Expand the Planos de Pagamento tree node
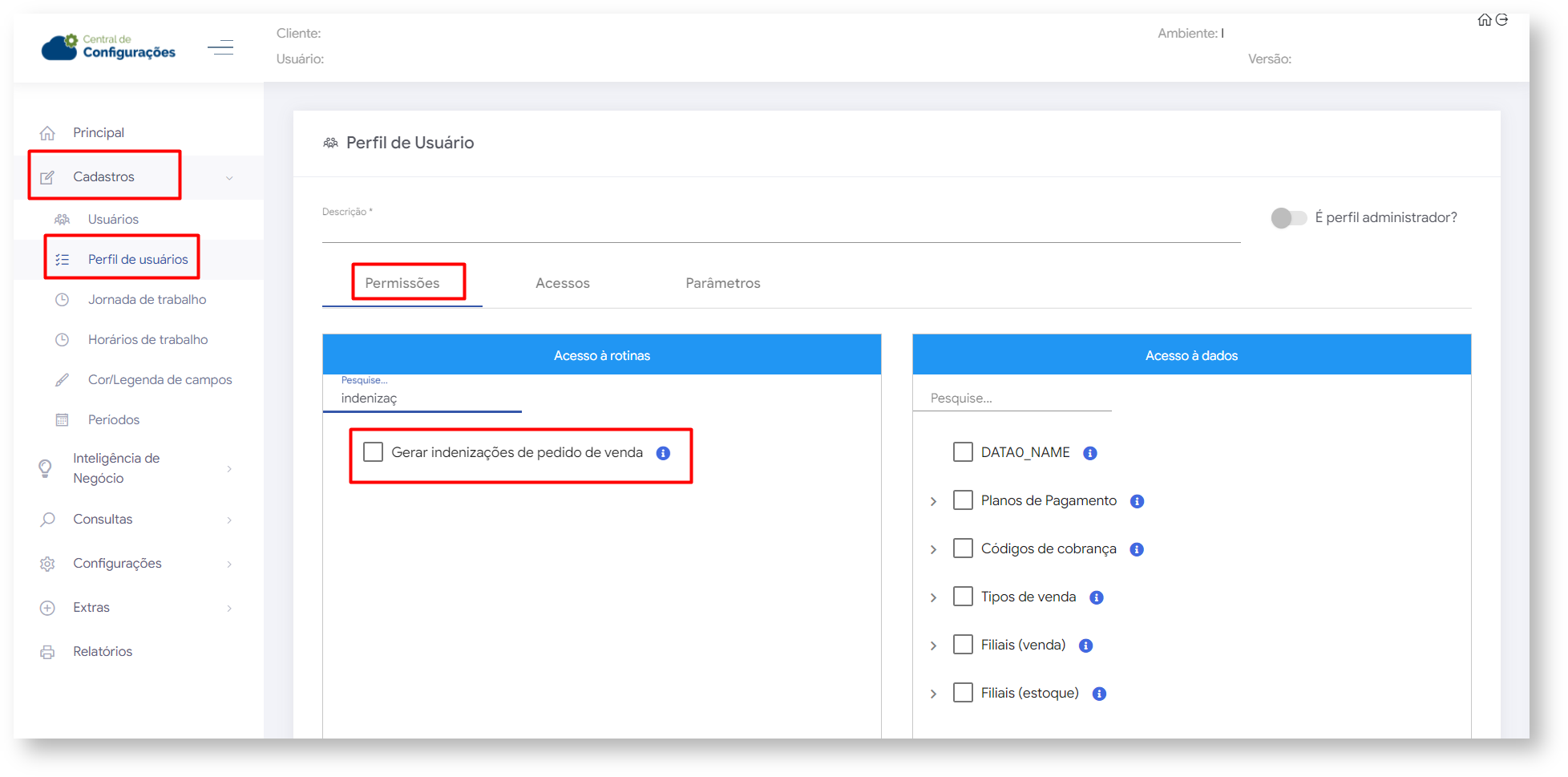The height and width of the screenshot is (777, 1568). [x=934, y=501]
